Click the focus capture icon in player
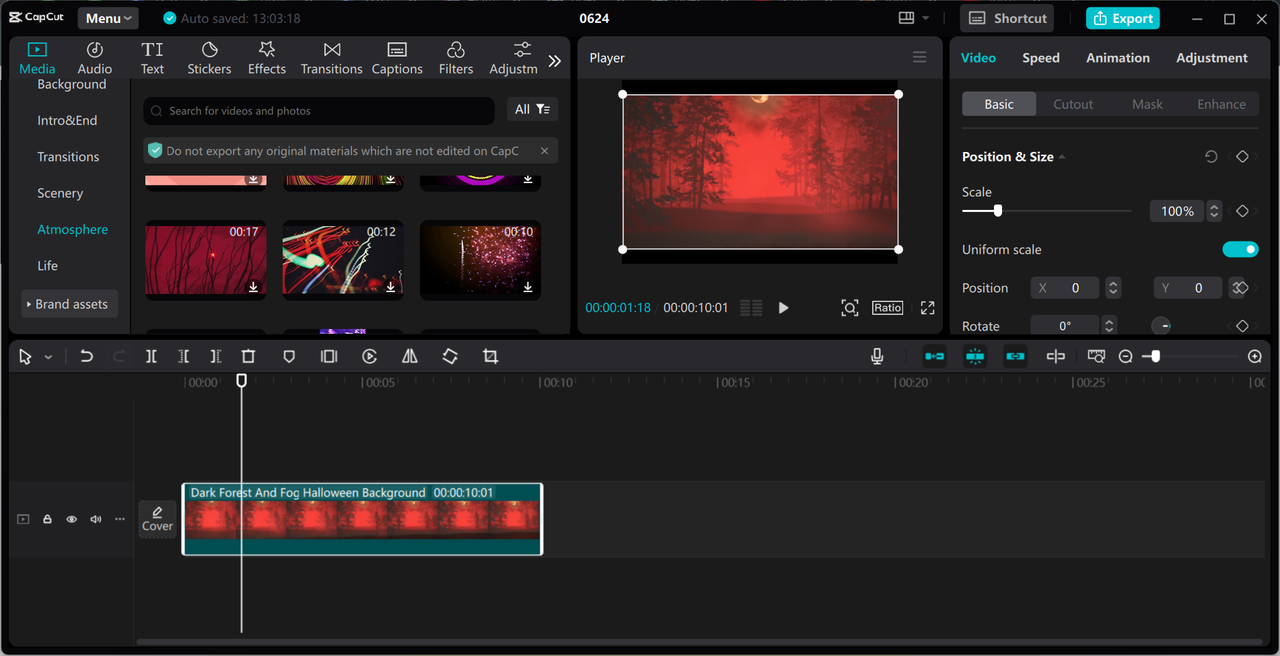Viewport: 1280px width, 656px height. pos(849,308)
